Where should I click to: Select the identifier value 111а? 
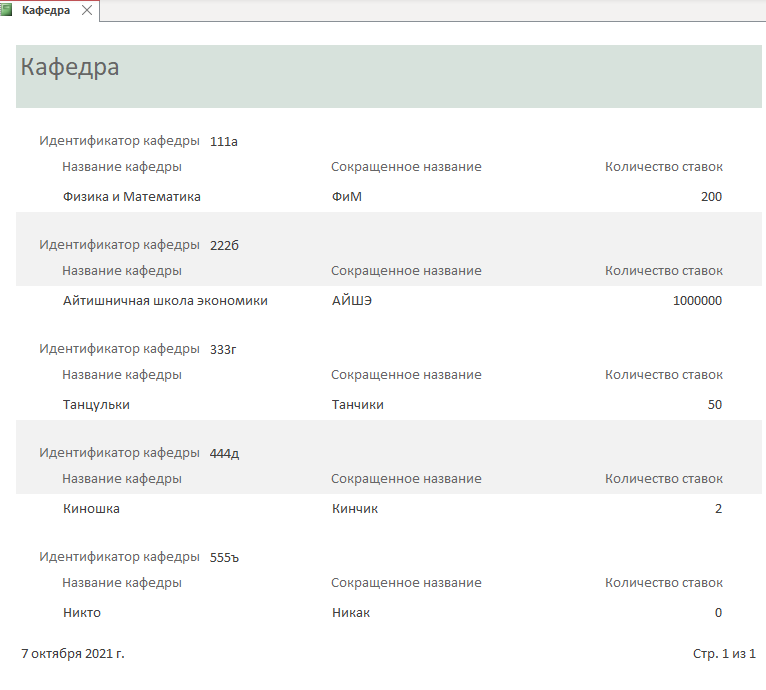click(x=224, y=142)
